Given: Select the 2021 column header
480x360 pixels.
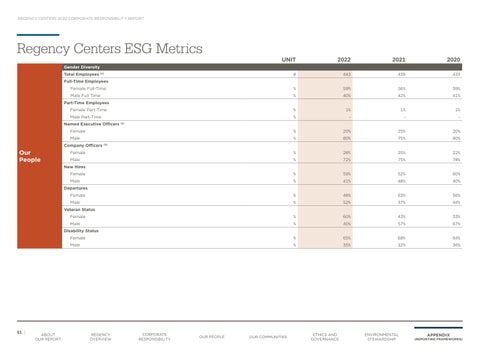Looking at the screenshot, I should tap(398, 60).
